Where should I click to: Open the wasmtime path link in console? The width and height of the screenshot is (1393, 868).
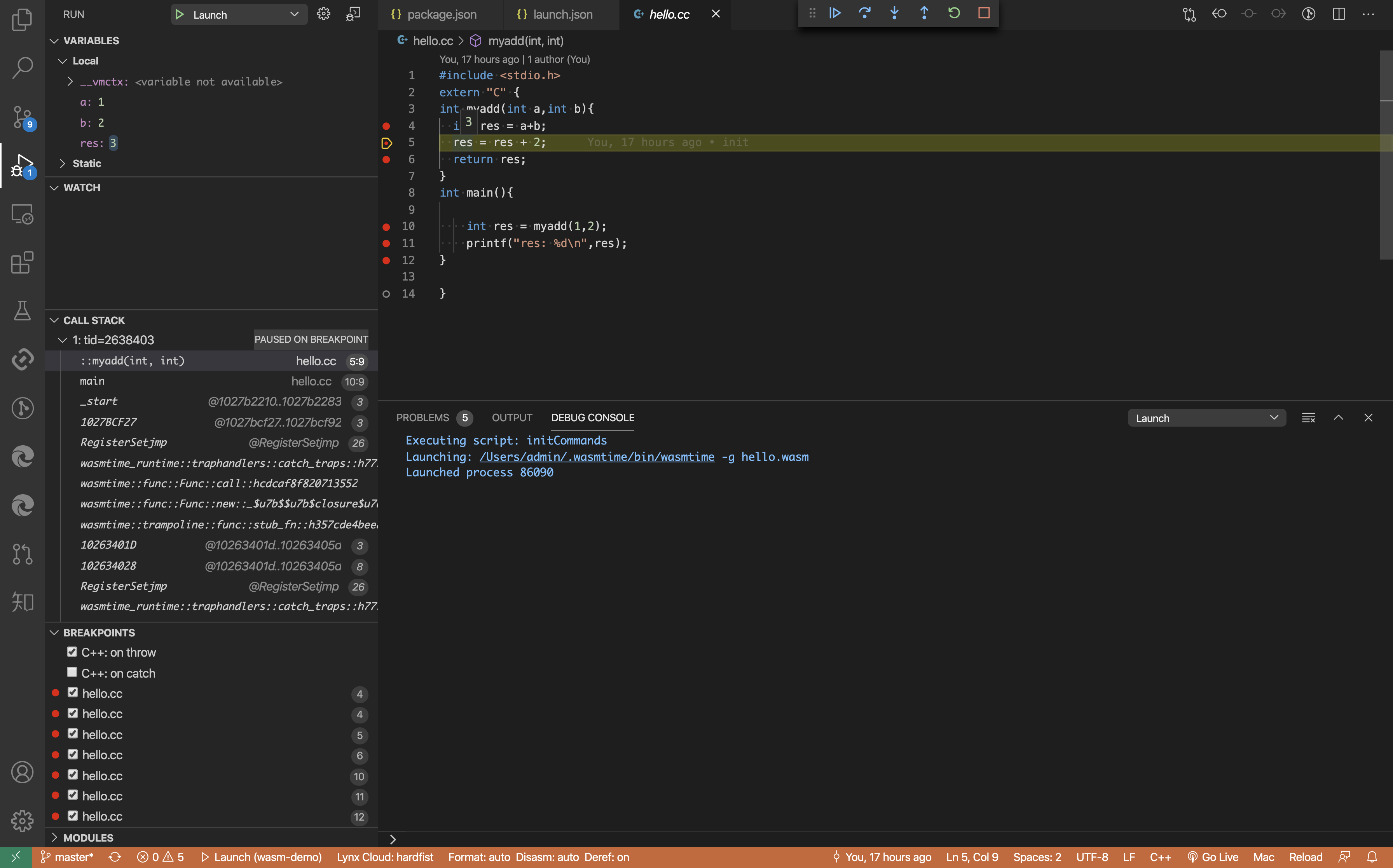coord(597,457)
